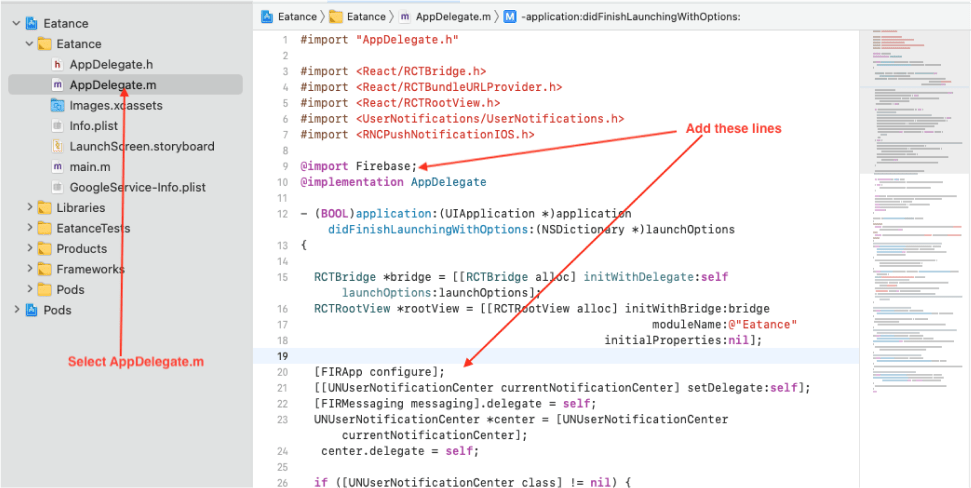Viewport: 971px width, 488px height.
Task: Click the GoogleService-Info.plist file icon
Action: click(58, 187)
